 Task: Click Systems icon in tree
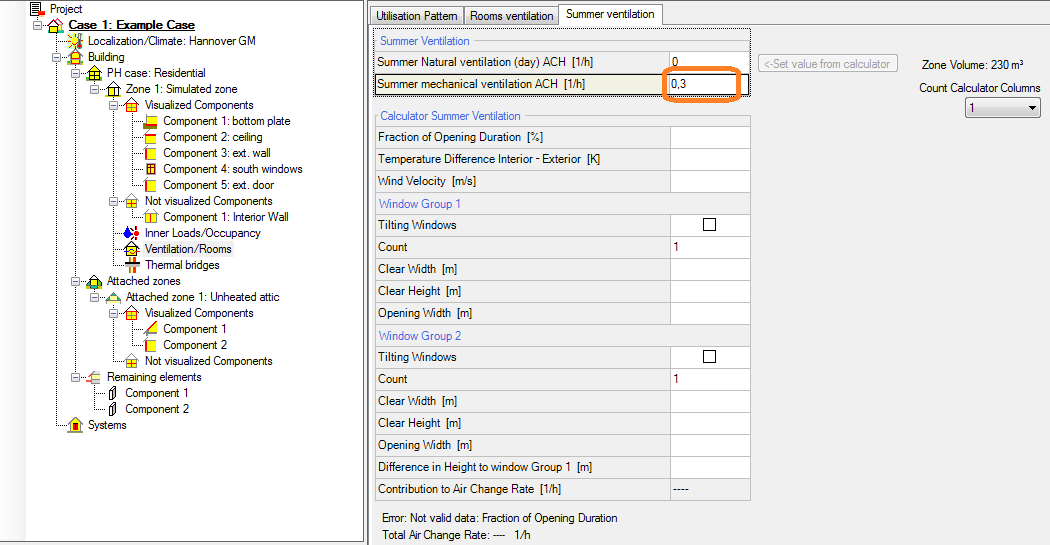click(75, 425)
